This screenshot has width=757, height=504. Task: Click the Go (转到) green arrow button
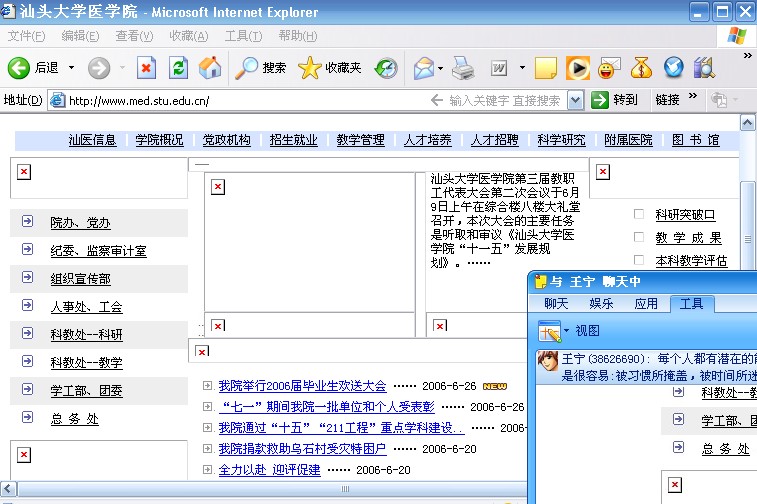(x=600, y=100)
